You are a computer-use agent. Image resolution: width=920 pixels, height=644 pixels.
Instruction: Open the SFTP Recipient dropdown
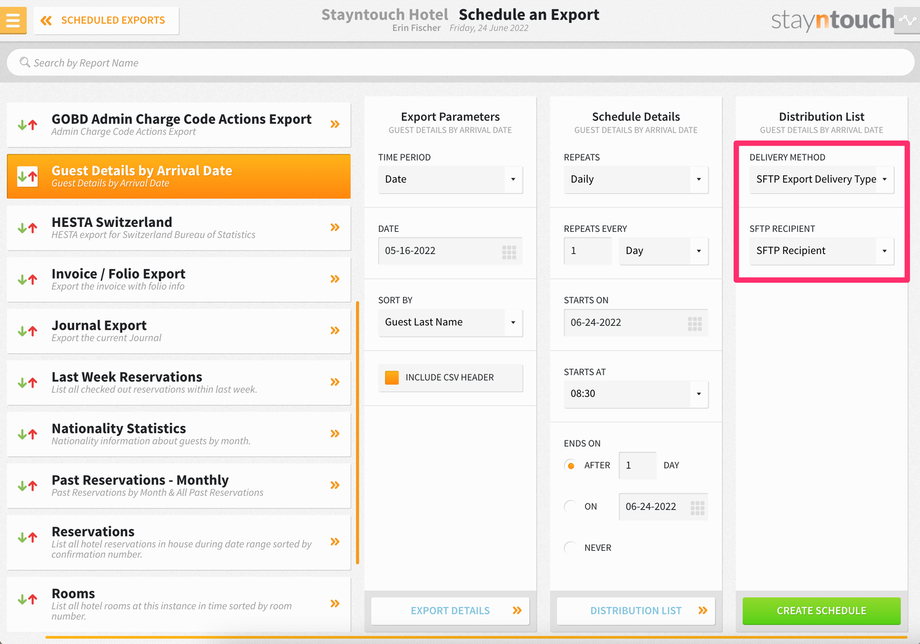[x=821, y=251]
